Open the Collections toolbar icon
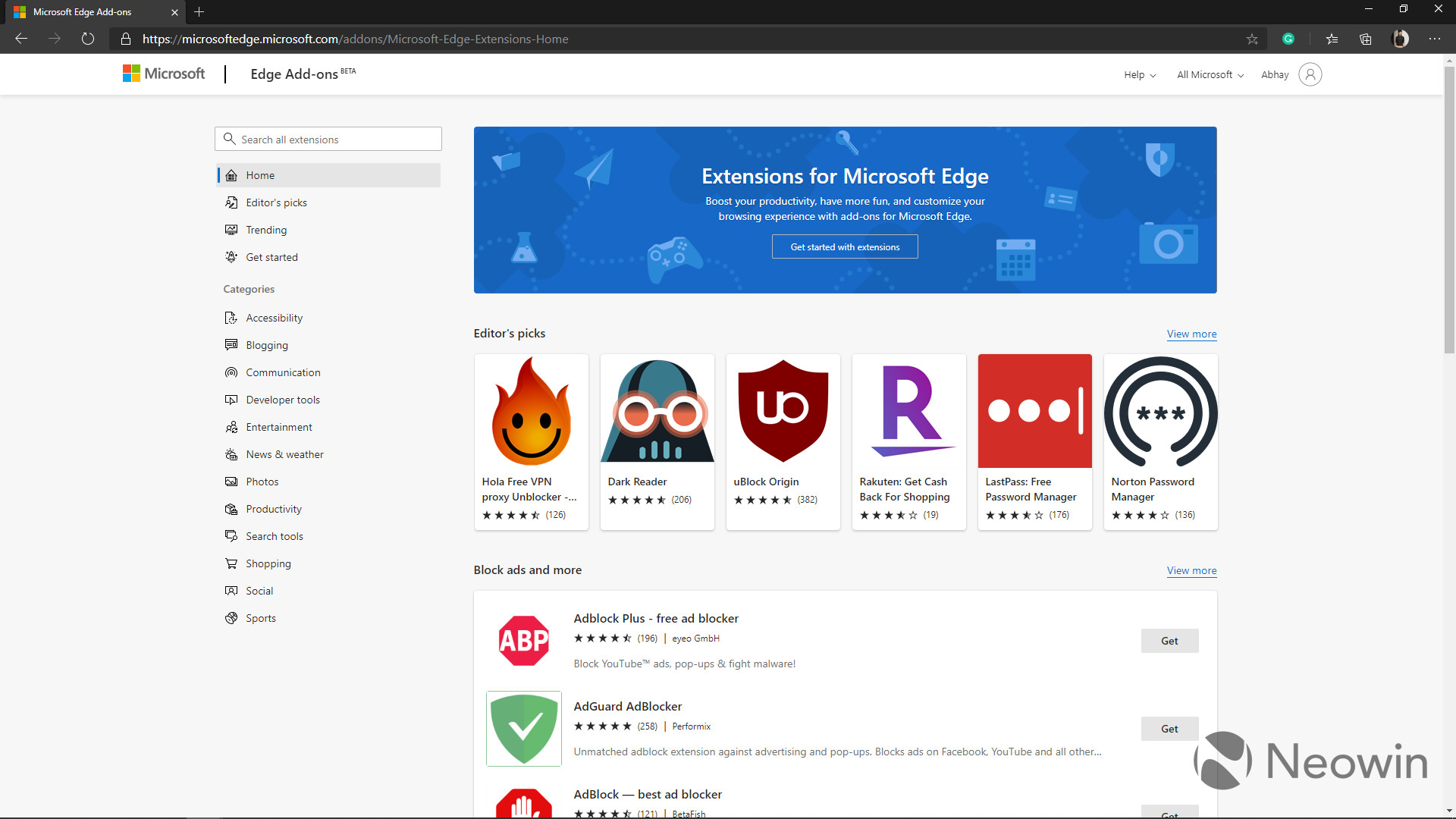1456x819 pixels. point(1366,39)
